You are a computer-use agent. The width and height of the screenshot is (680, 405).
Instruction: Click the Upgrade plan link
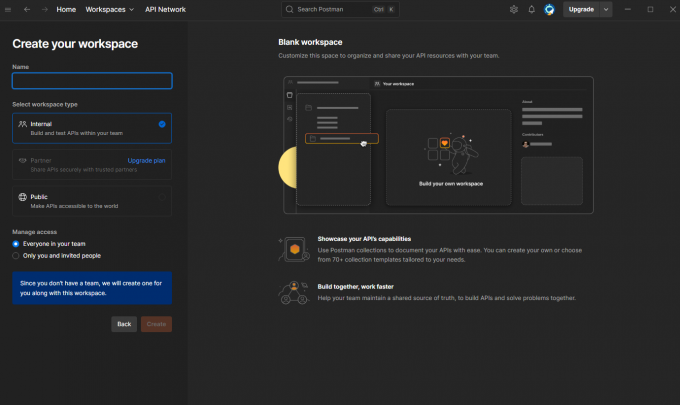146,160
